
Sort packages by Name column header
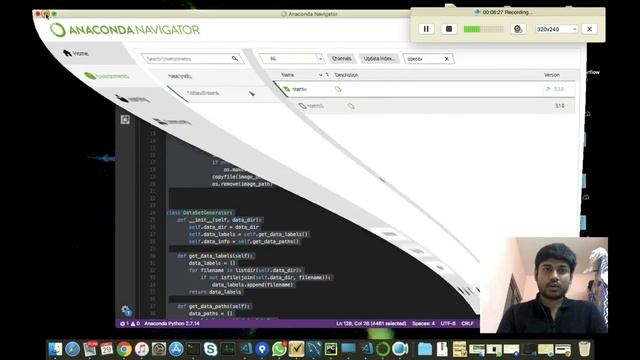[x=287, y=75]
